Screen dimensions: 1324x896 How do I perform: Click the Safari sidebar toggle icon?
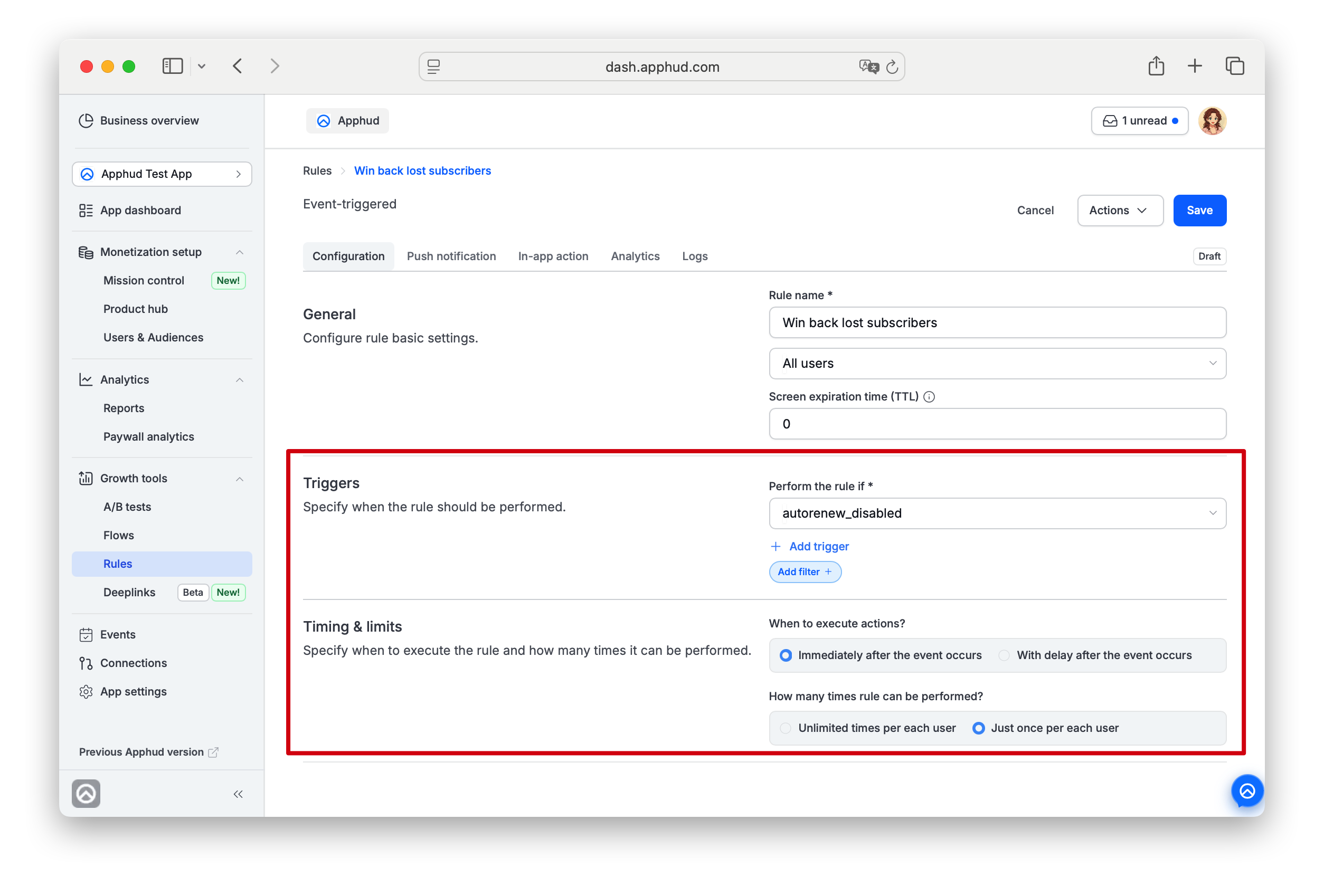pyautogui.click(x=172, y=66)
